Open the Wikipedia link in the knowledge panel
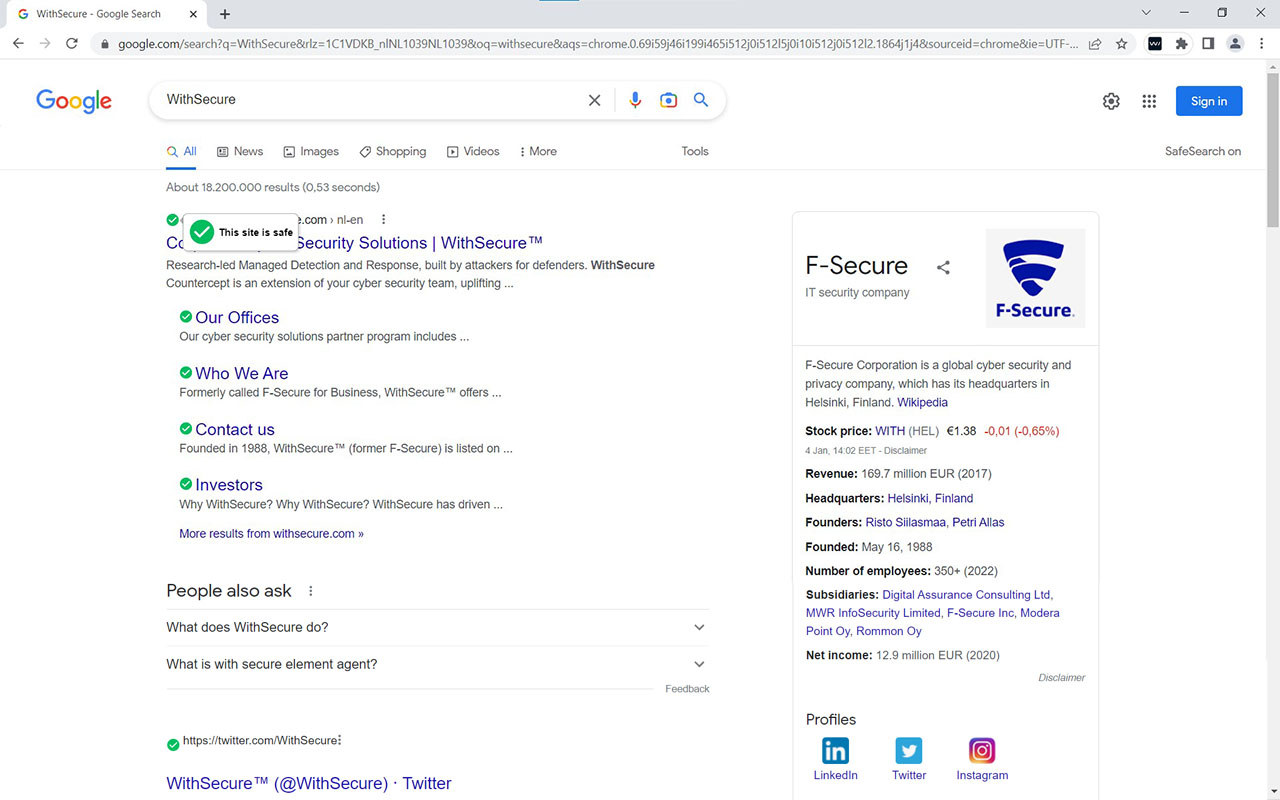Image resolution: width=1280 pixels, height=800 pixels. (x=921, y=402)
